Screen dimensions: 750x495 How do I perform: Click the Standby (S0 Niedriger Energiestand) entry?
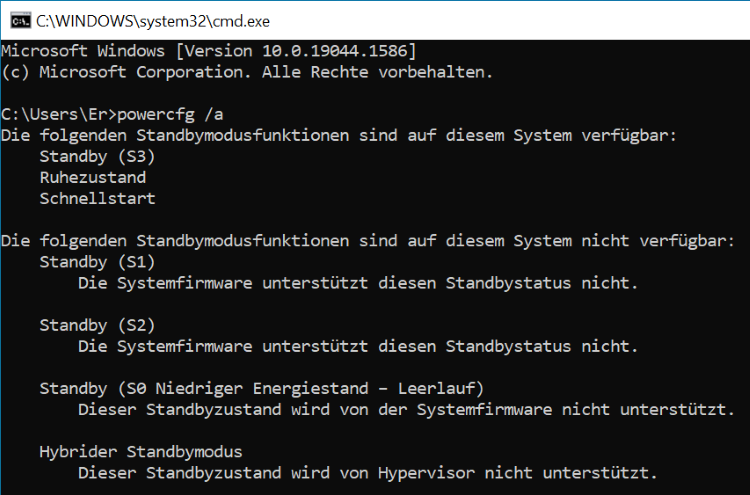261,388
